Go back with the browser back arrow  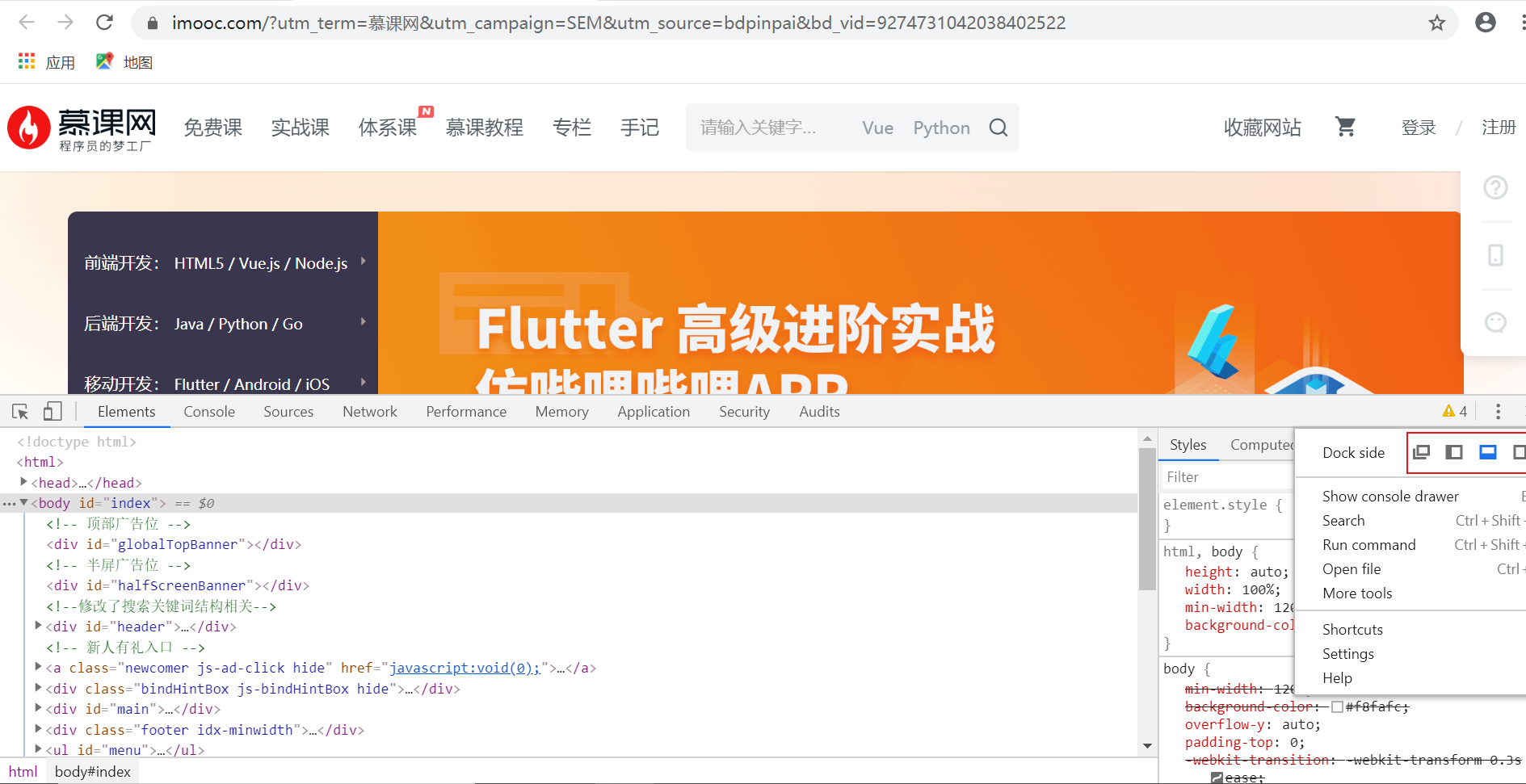tap(27, 23)
